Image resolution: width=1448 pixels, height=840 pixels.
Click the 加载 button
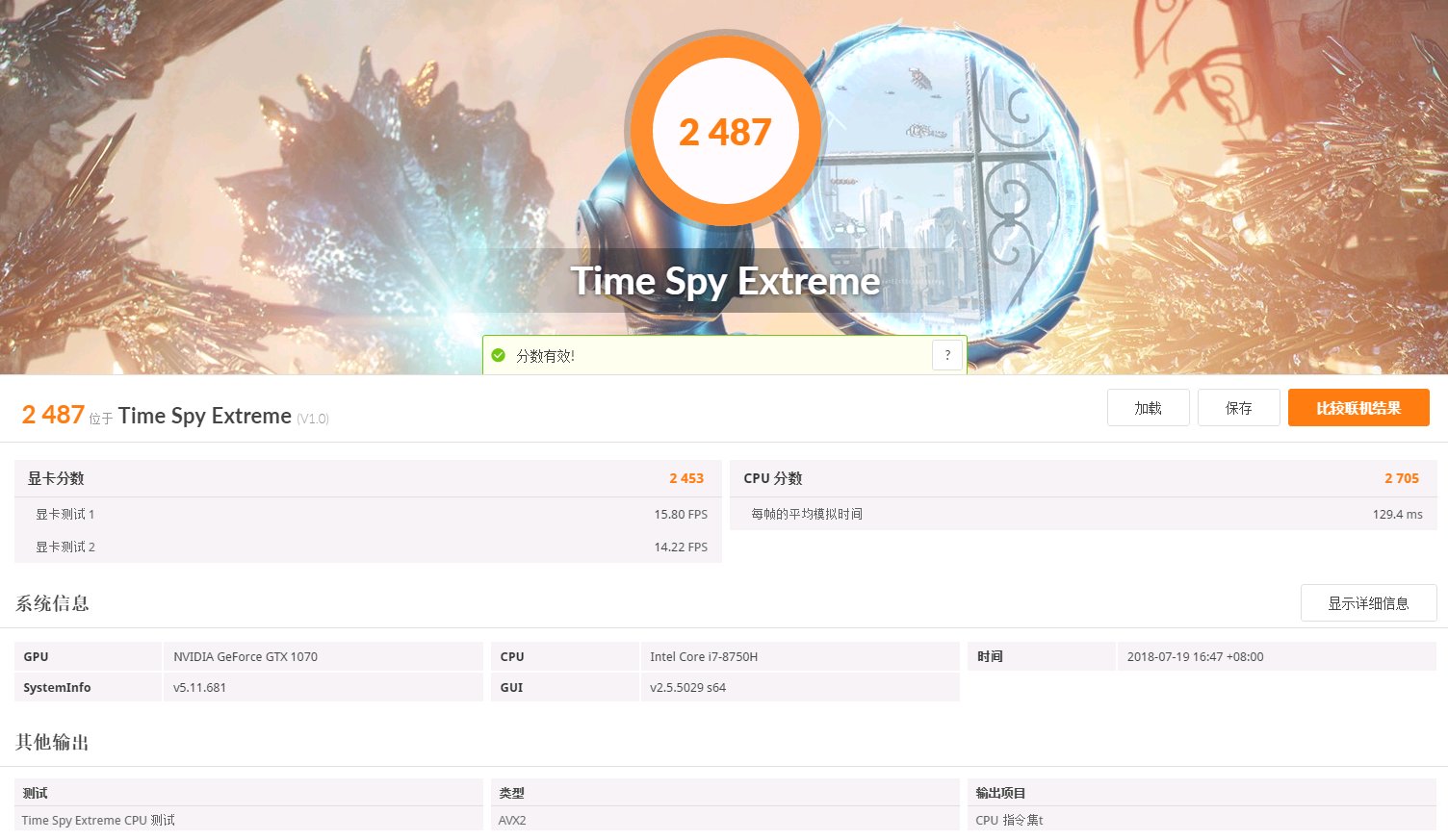(1148, 408)
